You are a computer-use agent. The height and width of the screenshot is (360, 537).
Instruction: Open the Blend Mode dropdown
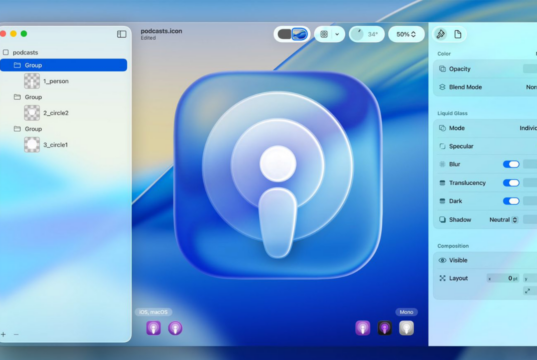pyautogui.click(x=531, y=87)
